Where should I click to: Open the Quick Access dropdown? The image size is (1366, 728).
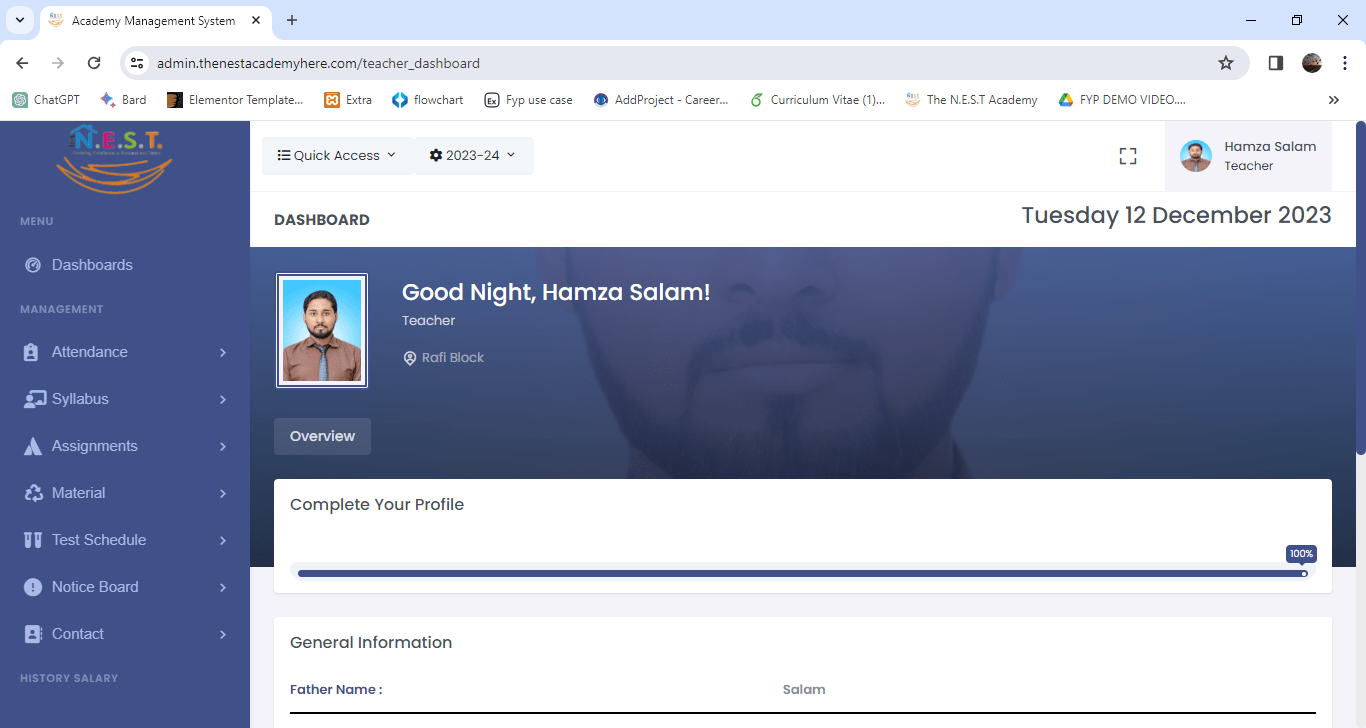(x=337, y=155)
